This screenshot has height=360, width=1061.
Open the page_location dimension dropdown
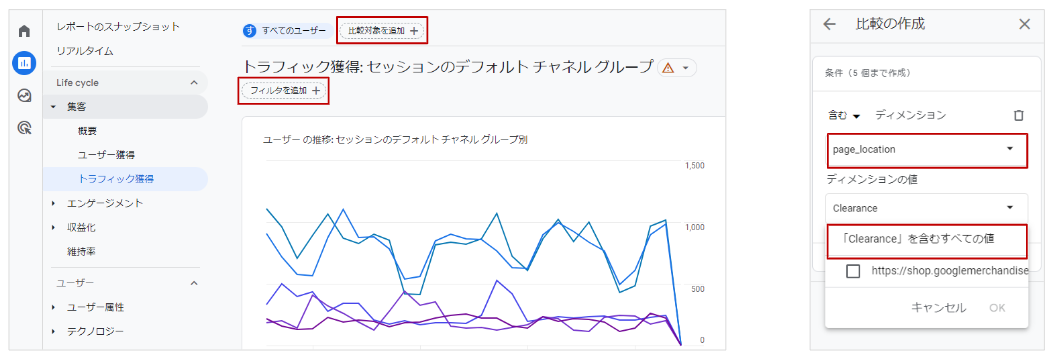[x=926, y=149]
